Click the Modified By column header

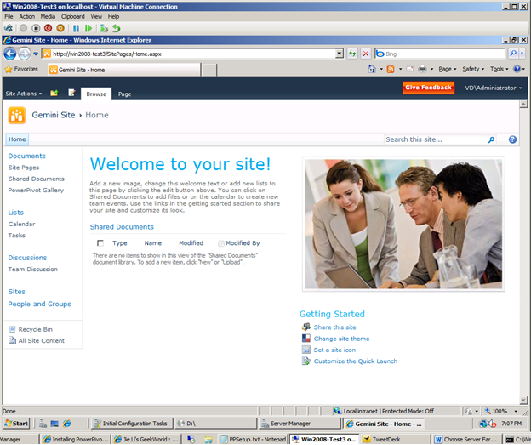pos(243,243)
